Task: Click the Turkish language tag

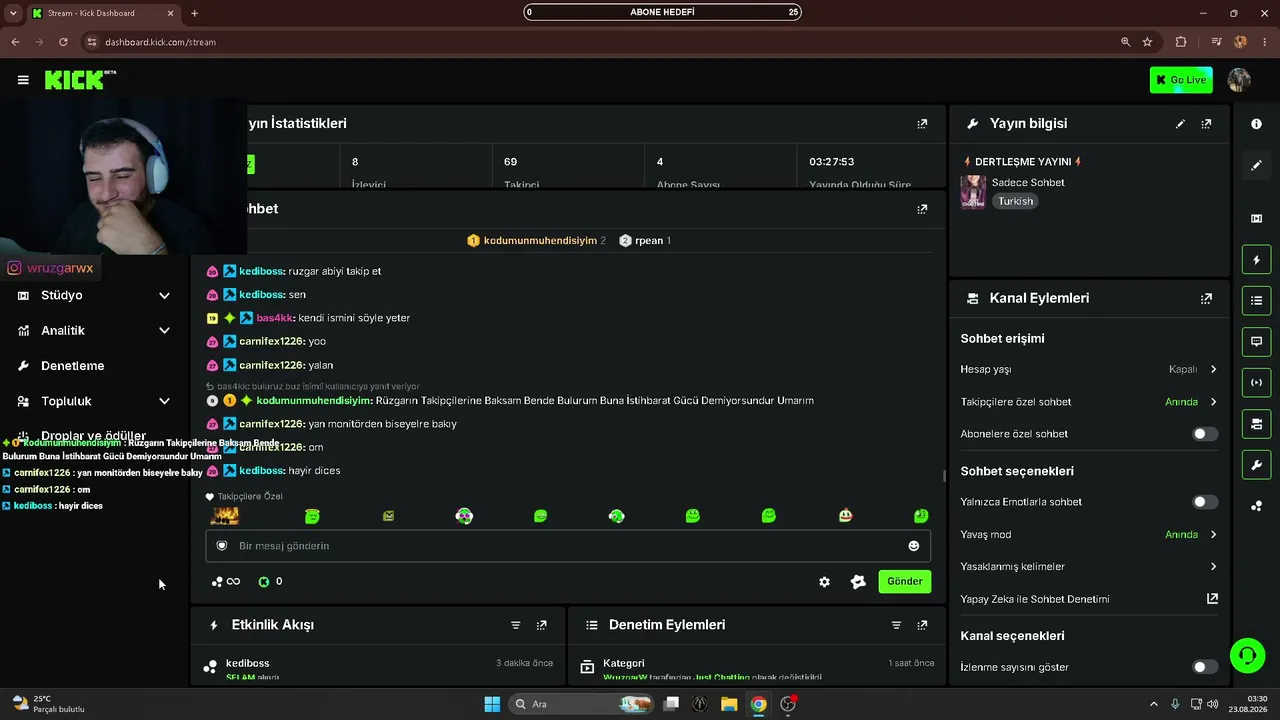Action: (1015, 201)
